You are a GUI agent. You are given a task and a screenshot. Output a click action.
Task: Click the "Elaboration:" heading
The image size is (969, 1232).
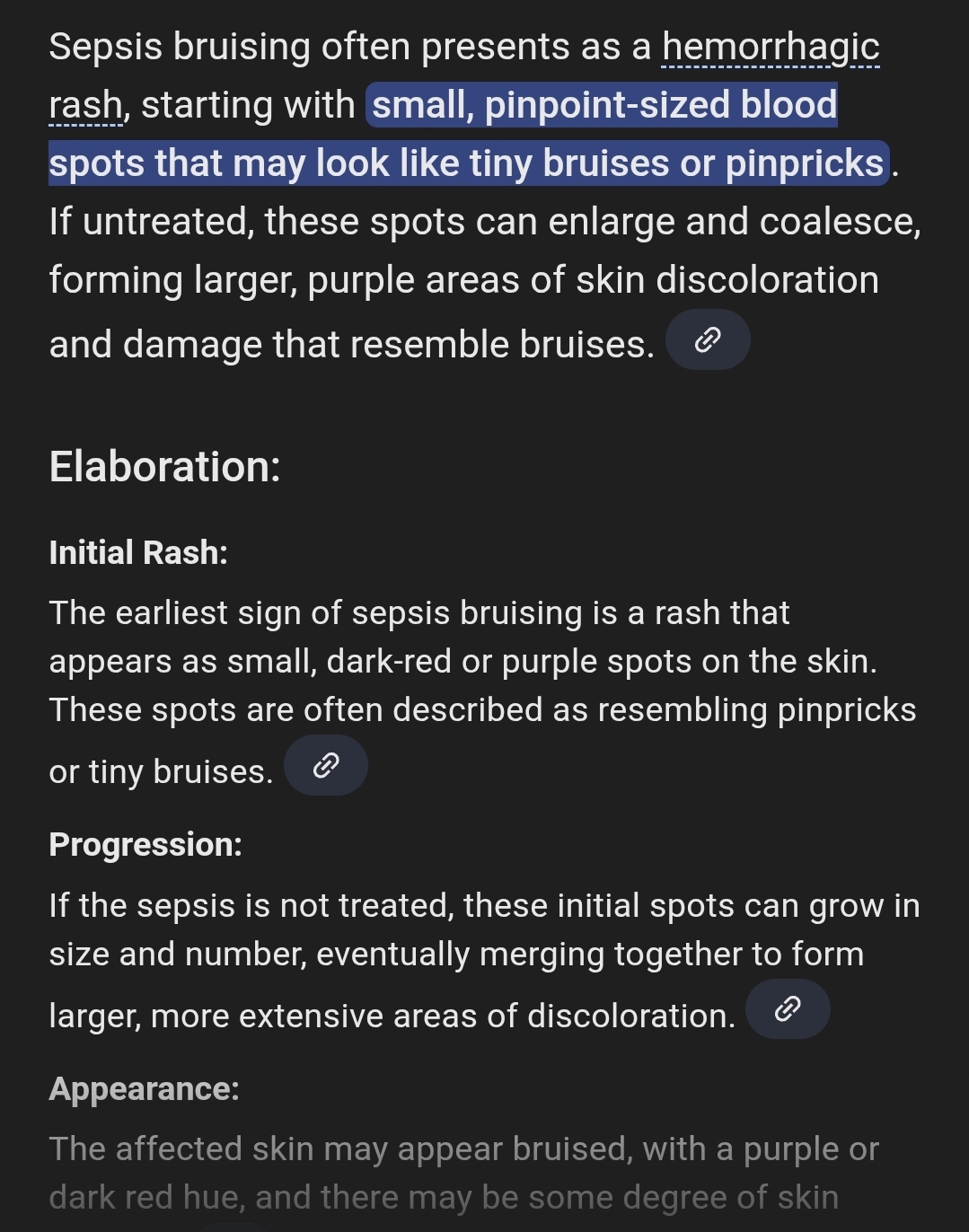164,467
